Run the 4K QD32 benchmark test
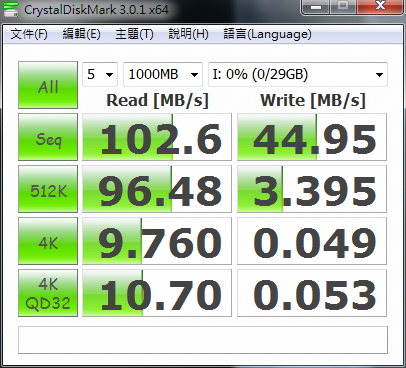406x368 pixels. click(x=48, y=293)
